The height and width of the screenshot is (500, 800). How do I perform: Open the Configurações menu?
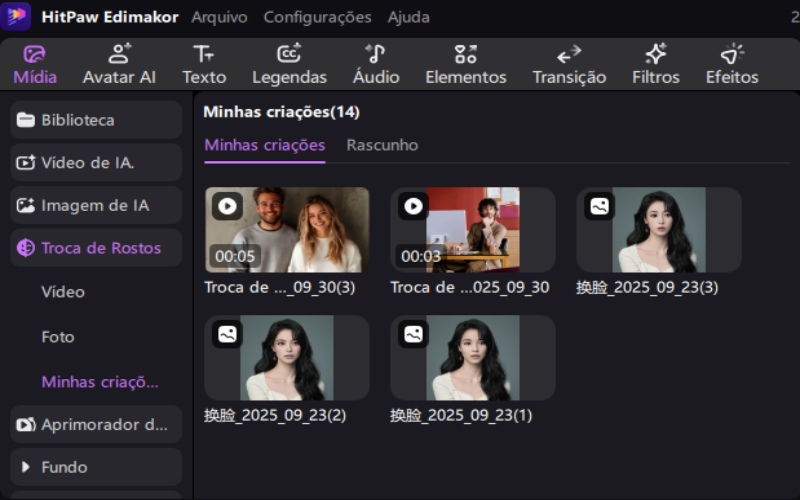click(317, 17)
